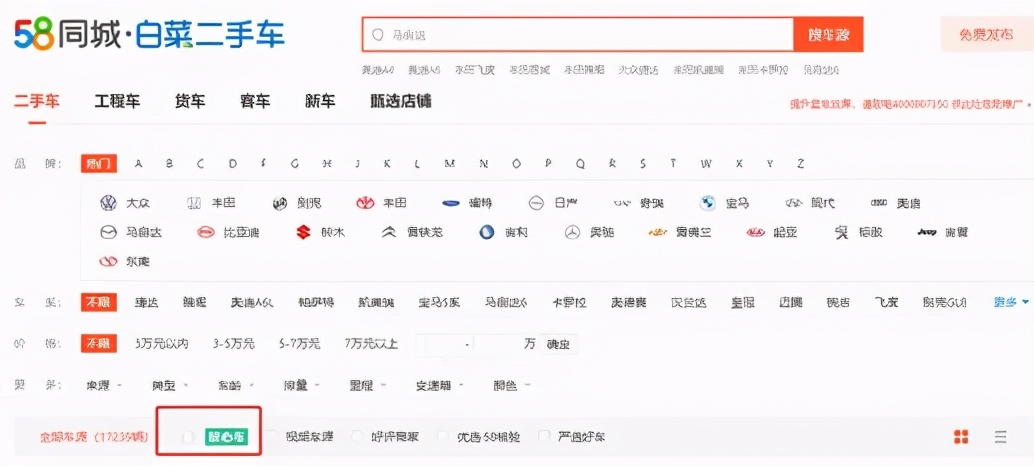This screenshot has width=1034, height=466.
Task: Select 7万元以上 price filter
Action: (x=371, y=343)
